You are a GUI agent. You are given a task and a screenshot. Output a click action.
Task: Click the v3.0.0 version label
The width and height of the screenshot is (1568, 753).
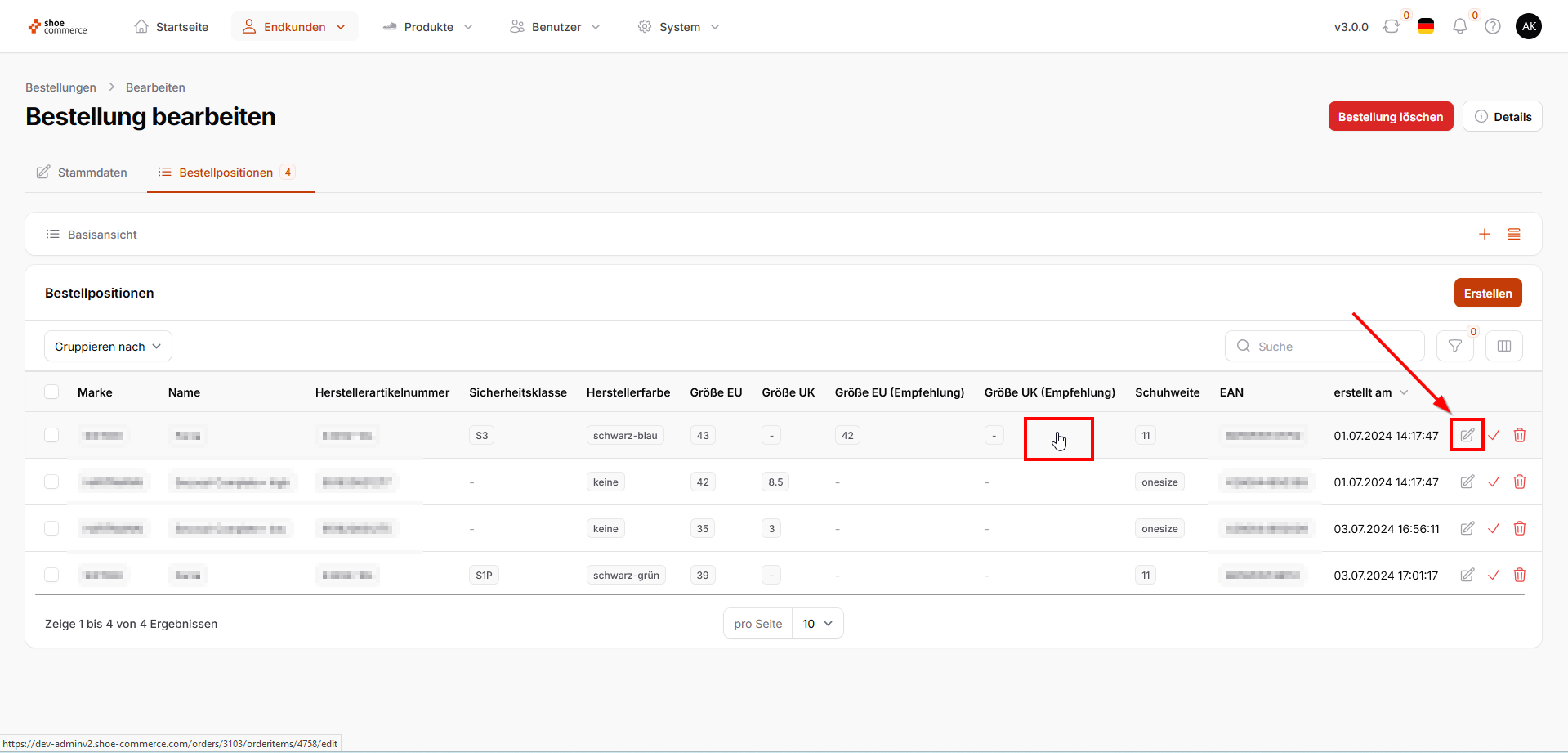click(x=1351, y=27)
